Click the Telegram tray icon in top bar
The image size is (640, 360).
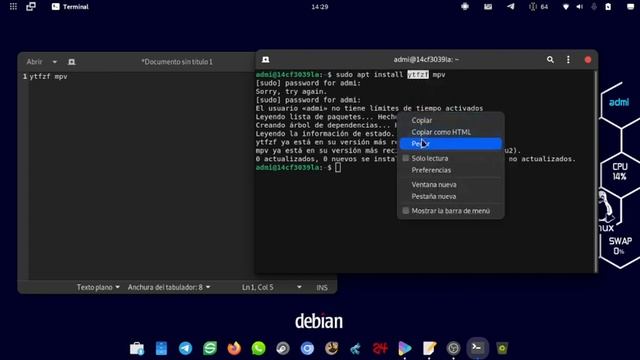coord(511,7)
